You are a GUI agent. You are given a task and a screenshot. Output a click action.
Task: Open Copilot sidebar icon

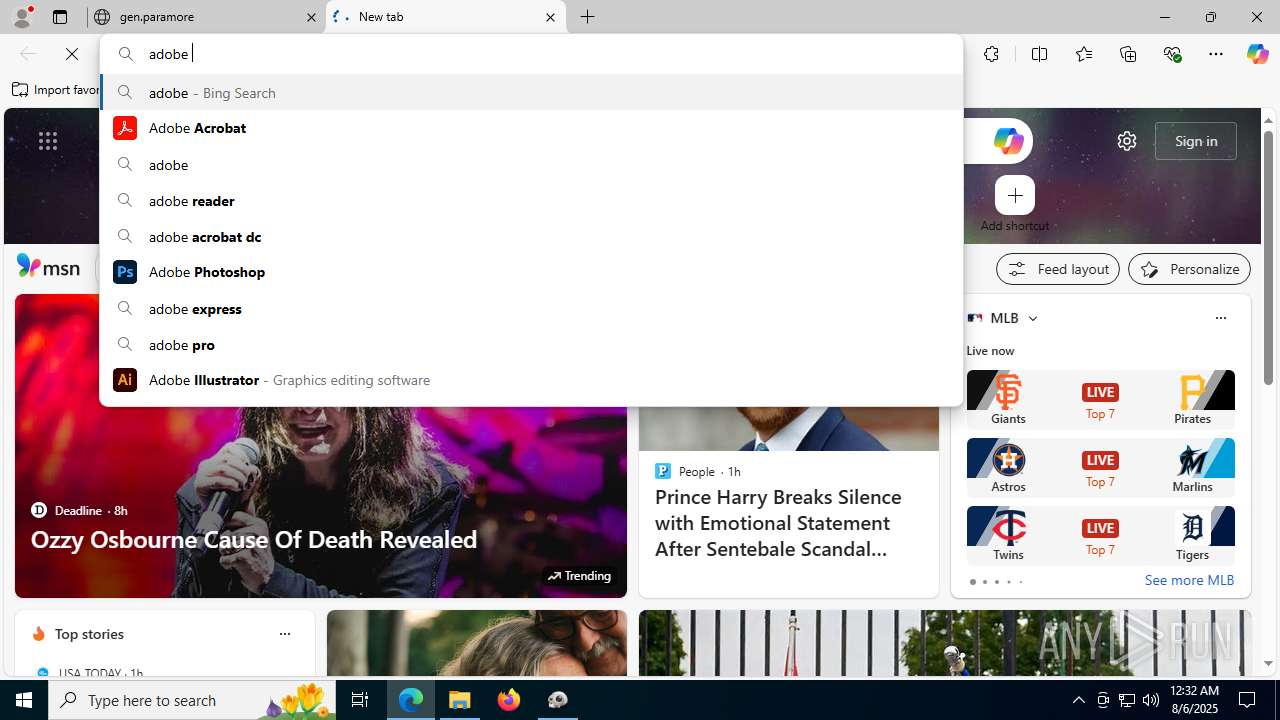point(1257,54)
